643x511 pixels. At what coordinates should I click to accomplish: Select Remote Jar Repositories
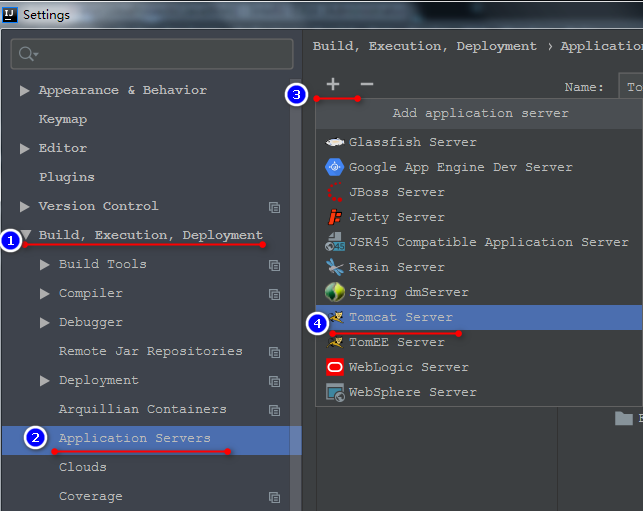pyautogui.click(x=150, y=351)
